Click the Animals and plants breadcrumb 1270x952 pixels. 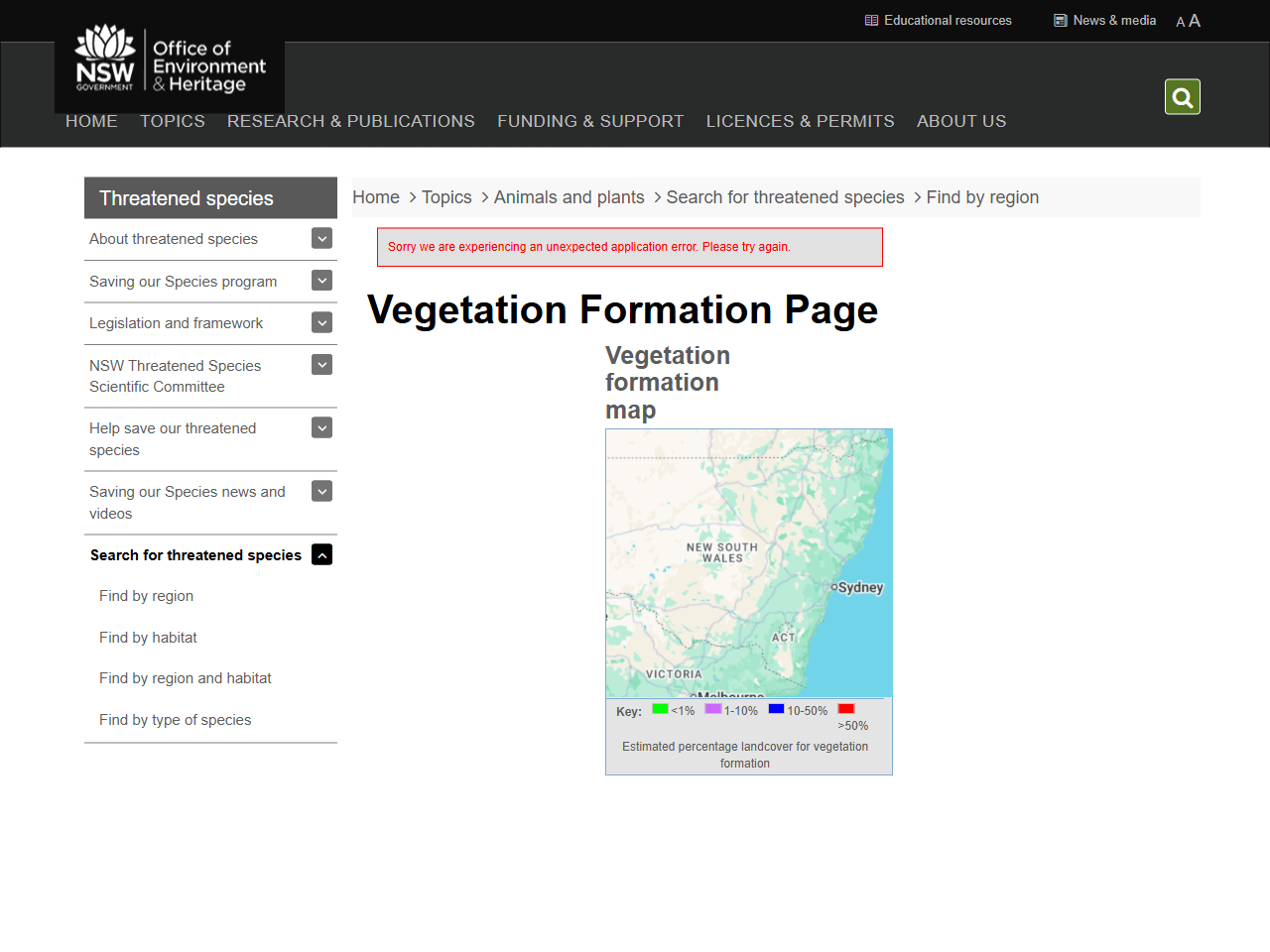pos(569,196)
